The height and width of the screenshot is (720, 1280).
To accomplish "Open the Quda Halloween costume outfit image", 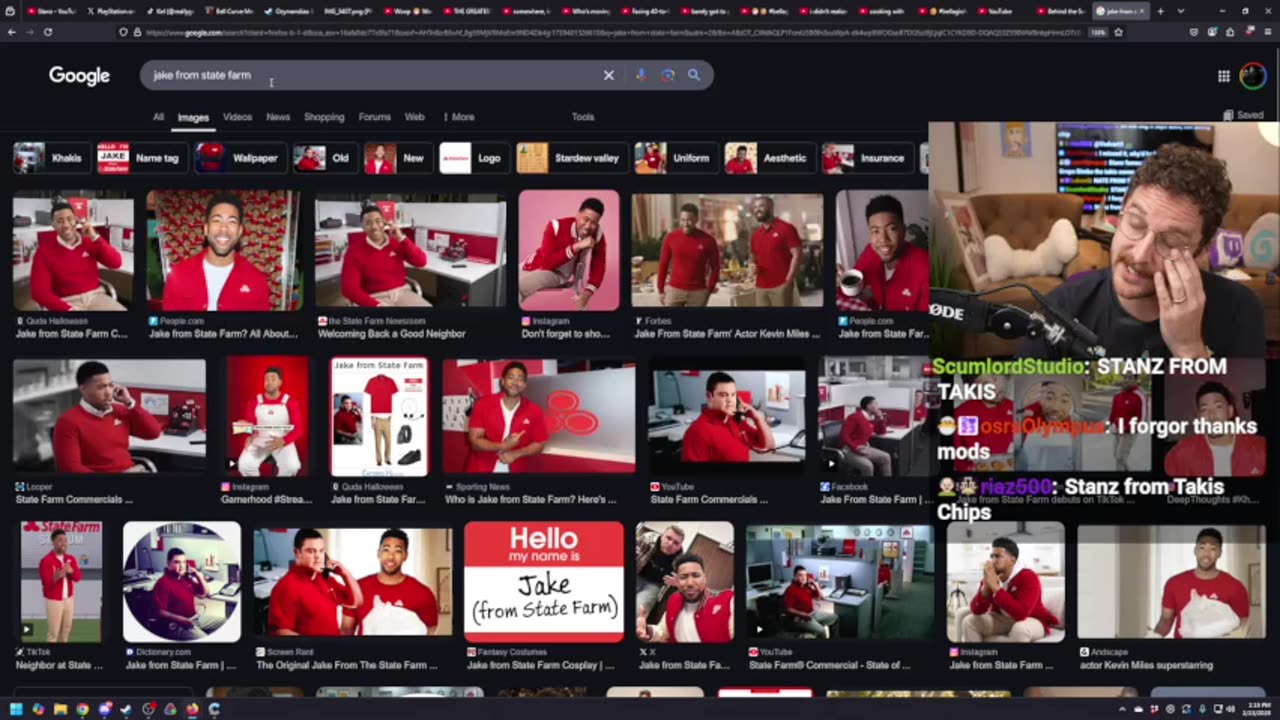I will (379, 416).
